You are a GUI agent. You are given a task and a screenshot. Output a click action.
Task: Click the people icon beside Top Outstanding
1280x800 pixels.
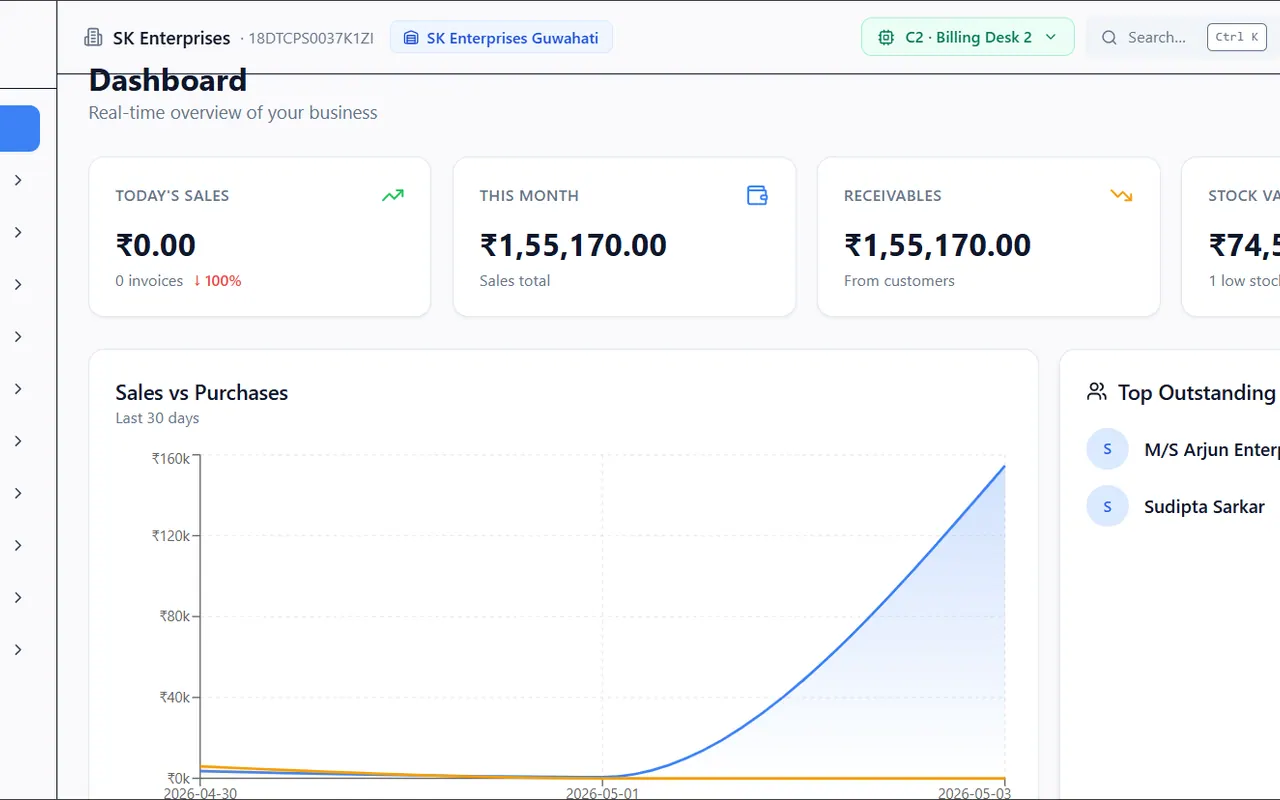(x=1097, y=392)
